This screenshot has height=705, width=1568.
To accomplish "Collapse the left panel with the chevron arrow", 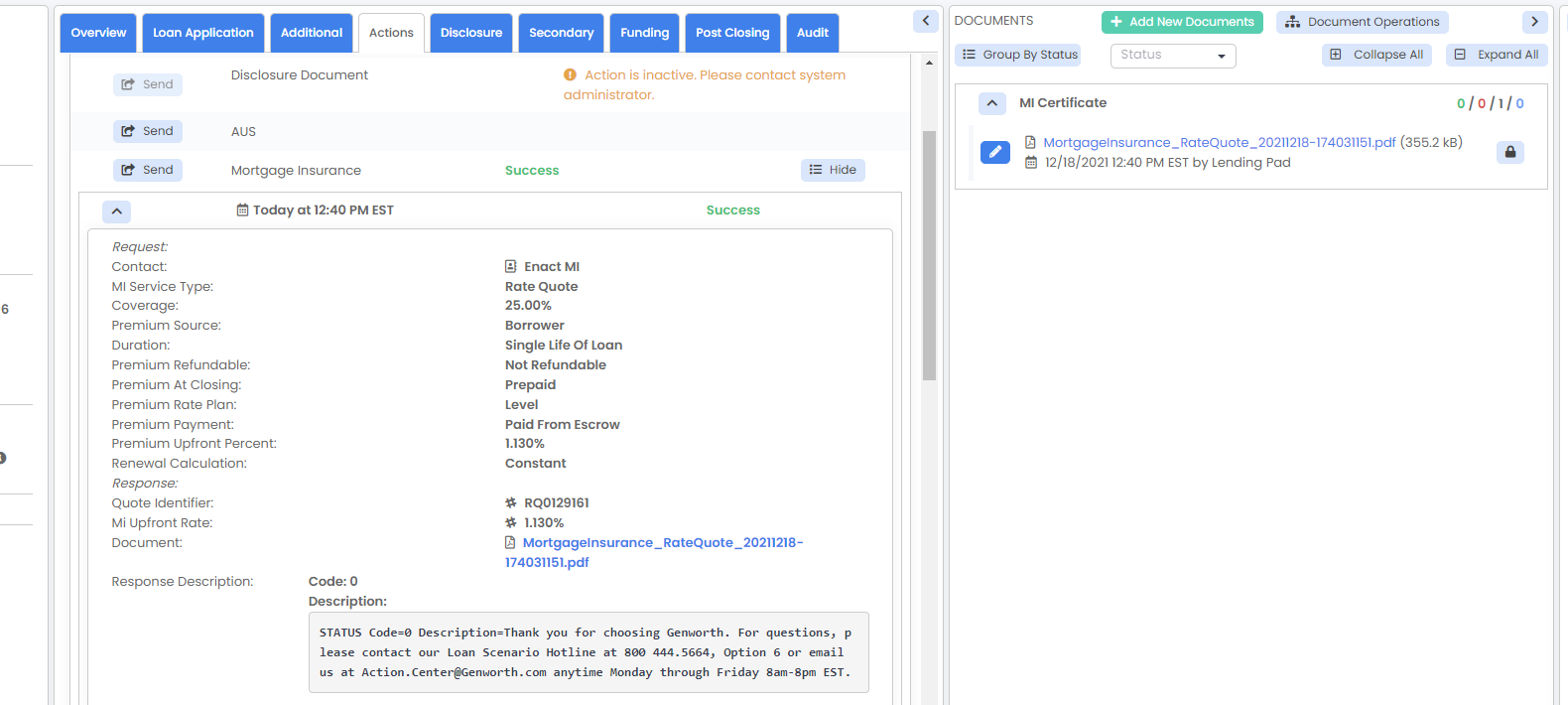I will [925, 21].
